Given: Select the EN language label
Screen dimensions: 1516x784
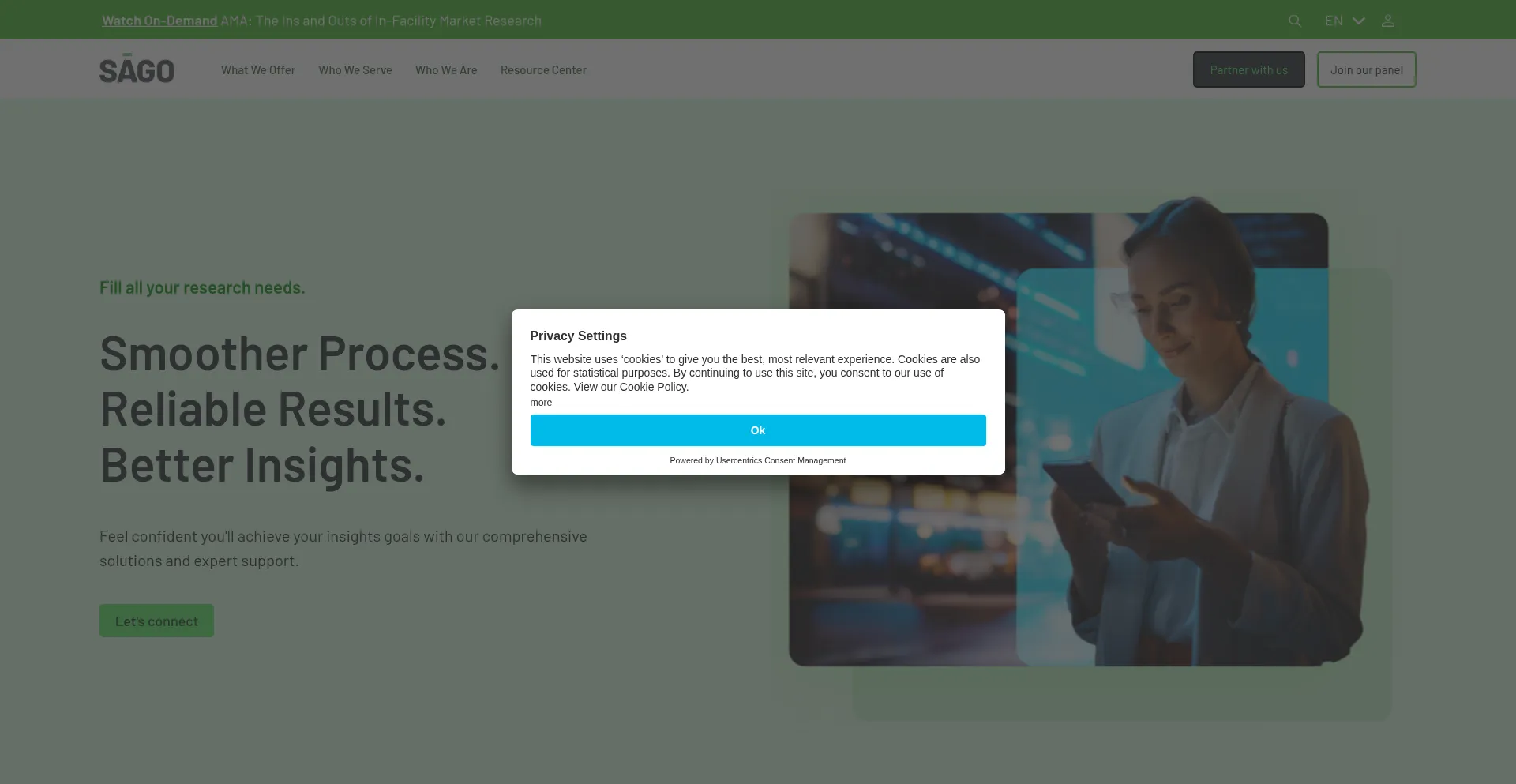Looking at the screenshot, I should [1333, 21].
